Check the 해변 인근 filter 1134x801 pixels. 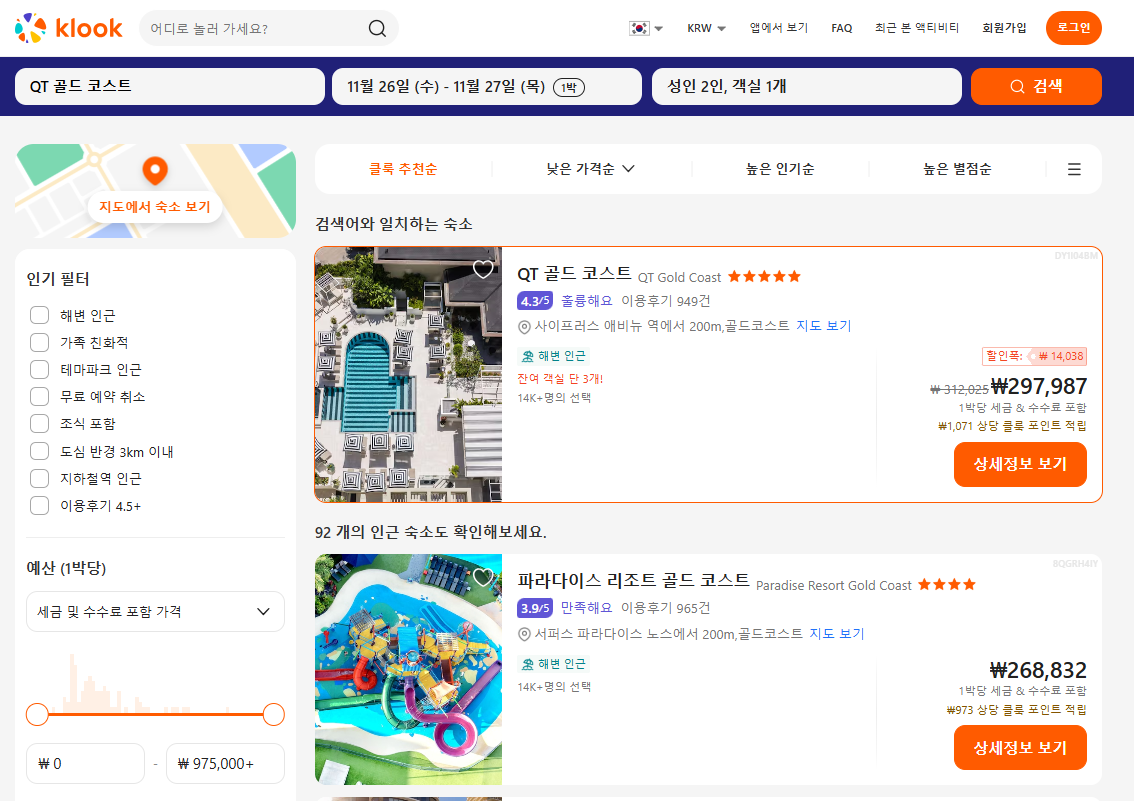click(x=39, y=315)
